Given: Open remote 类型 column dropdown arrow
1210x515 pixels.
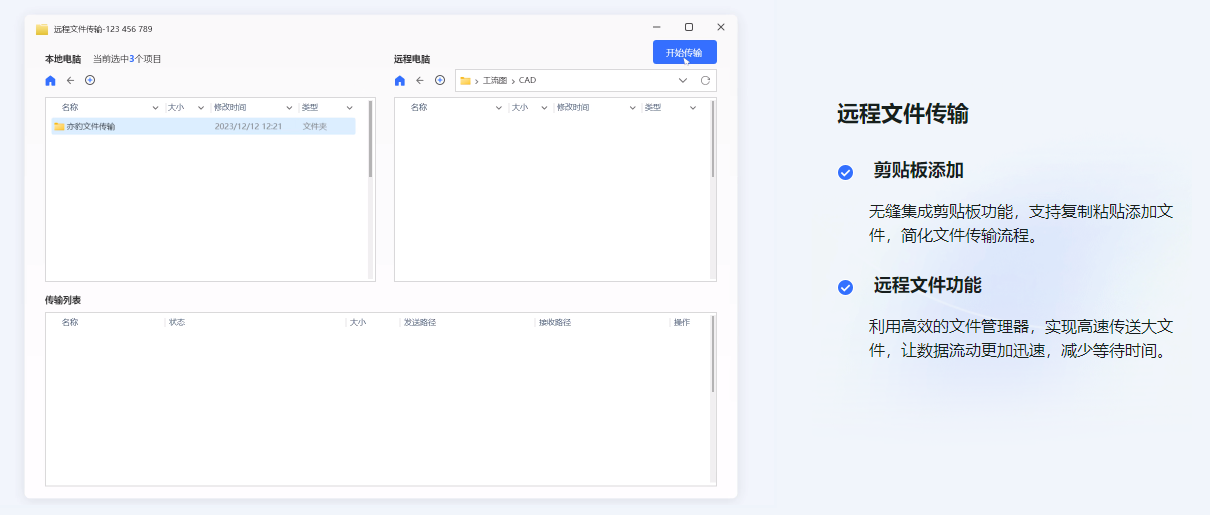Looking at the screenshot, I should point(693,108).
